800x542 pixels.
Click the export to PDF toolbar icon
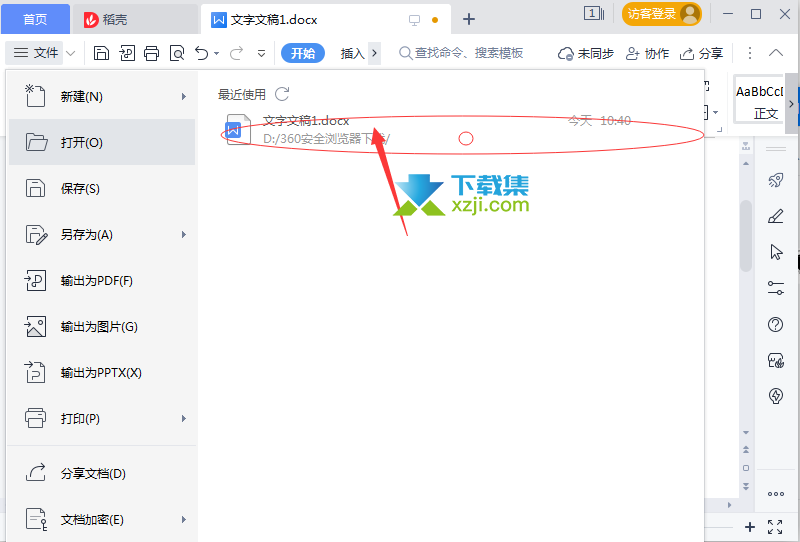127,53
